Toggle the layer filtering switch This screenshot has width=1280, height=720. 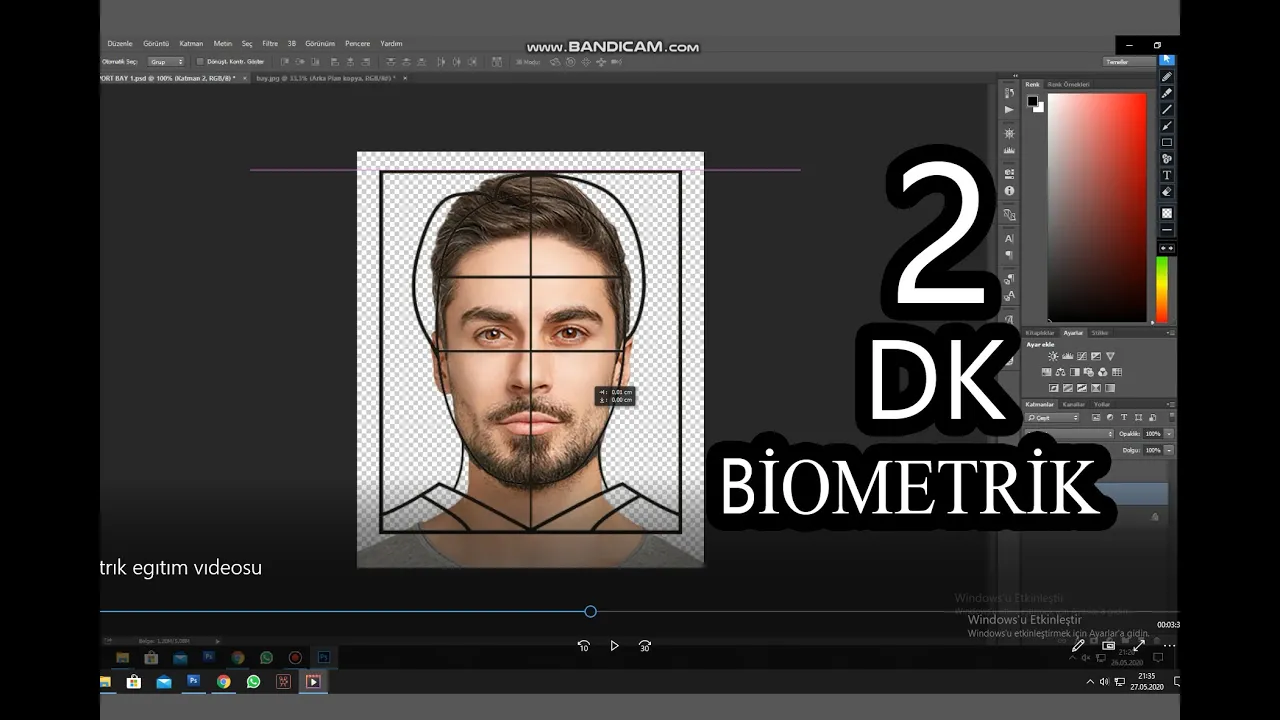1171,417
